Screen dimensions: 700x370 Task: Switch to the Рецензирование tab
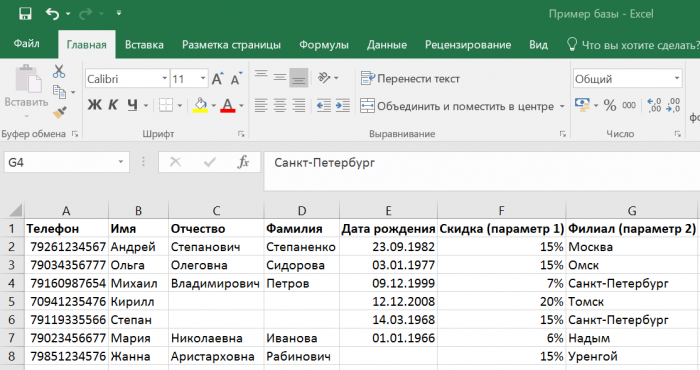tap(468, 45)
